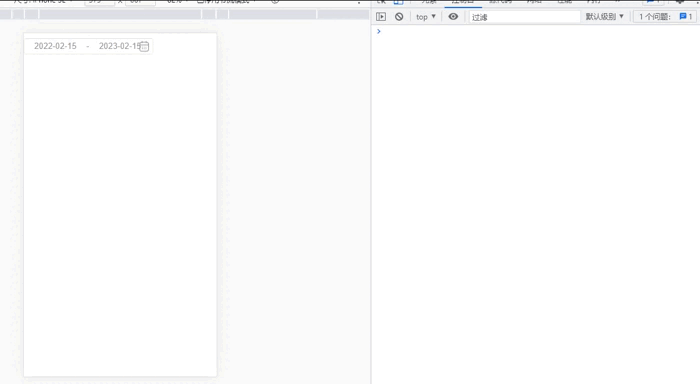This screenshot has width=700, height=384.
Task: Click the console prompt arrow line
Action: coord(379,31)
